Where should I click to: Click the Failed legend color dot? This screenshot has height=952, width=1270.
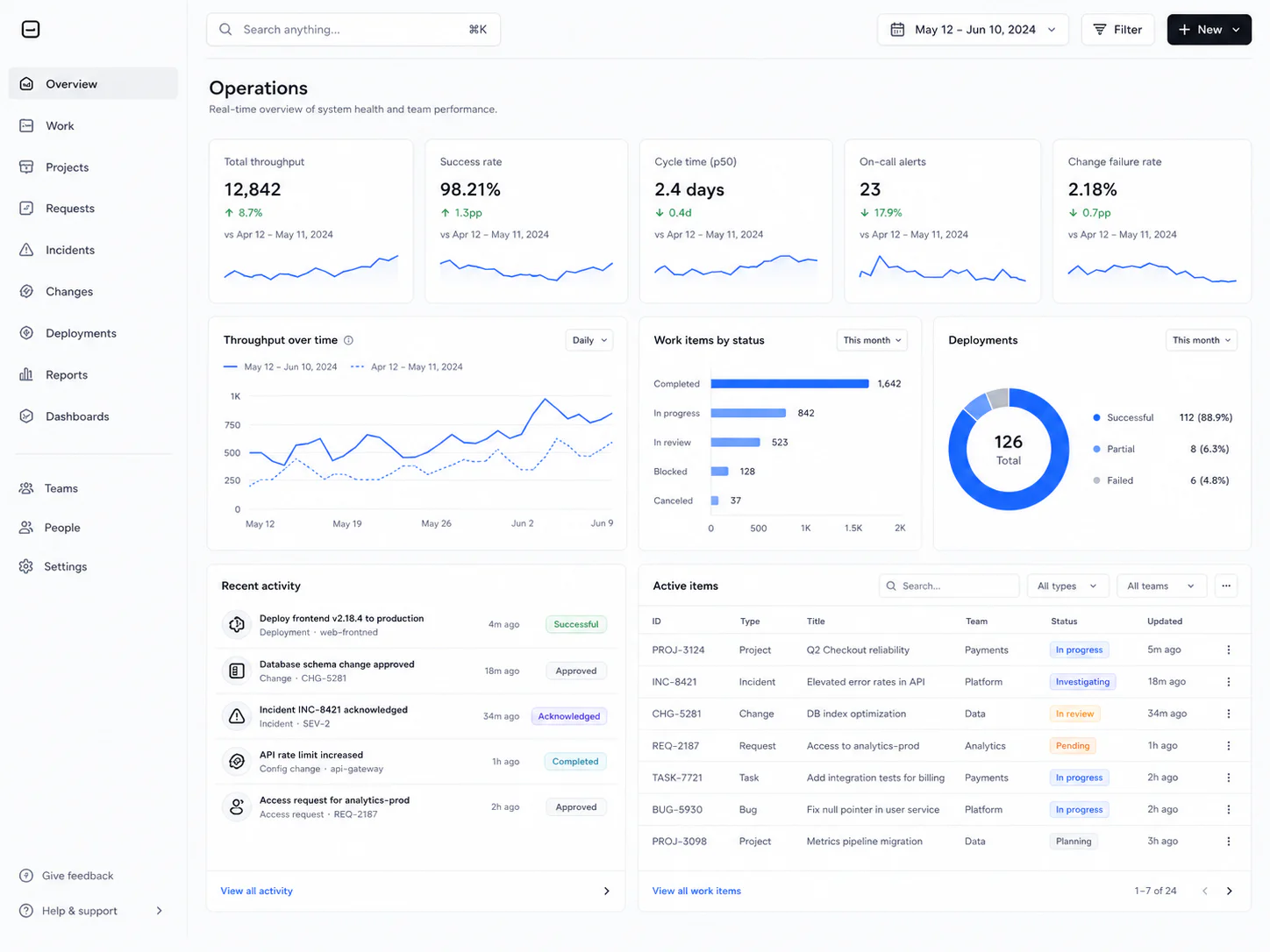(1096, 480)
